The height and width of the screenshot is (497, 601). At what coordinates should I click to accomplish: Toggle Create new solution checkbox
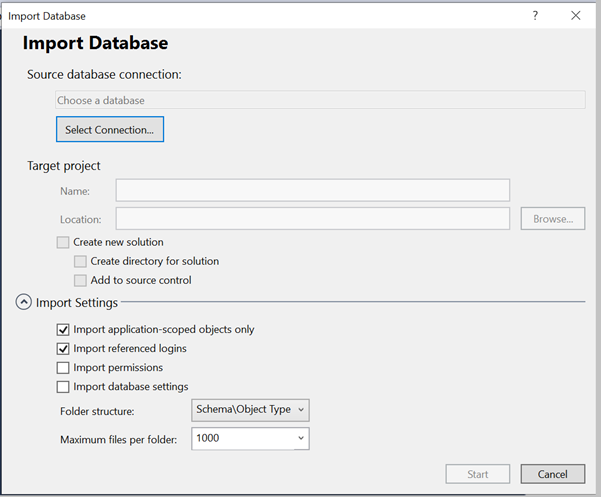click(x=64, y=242)
